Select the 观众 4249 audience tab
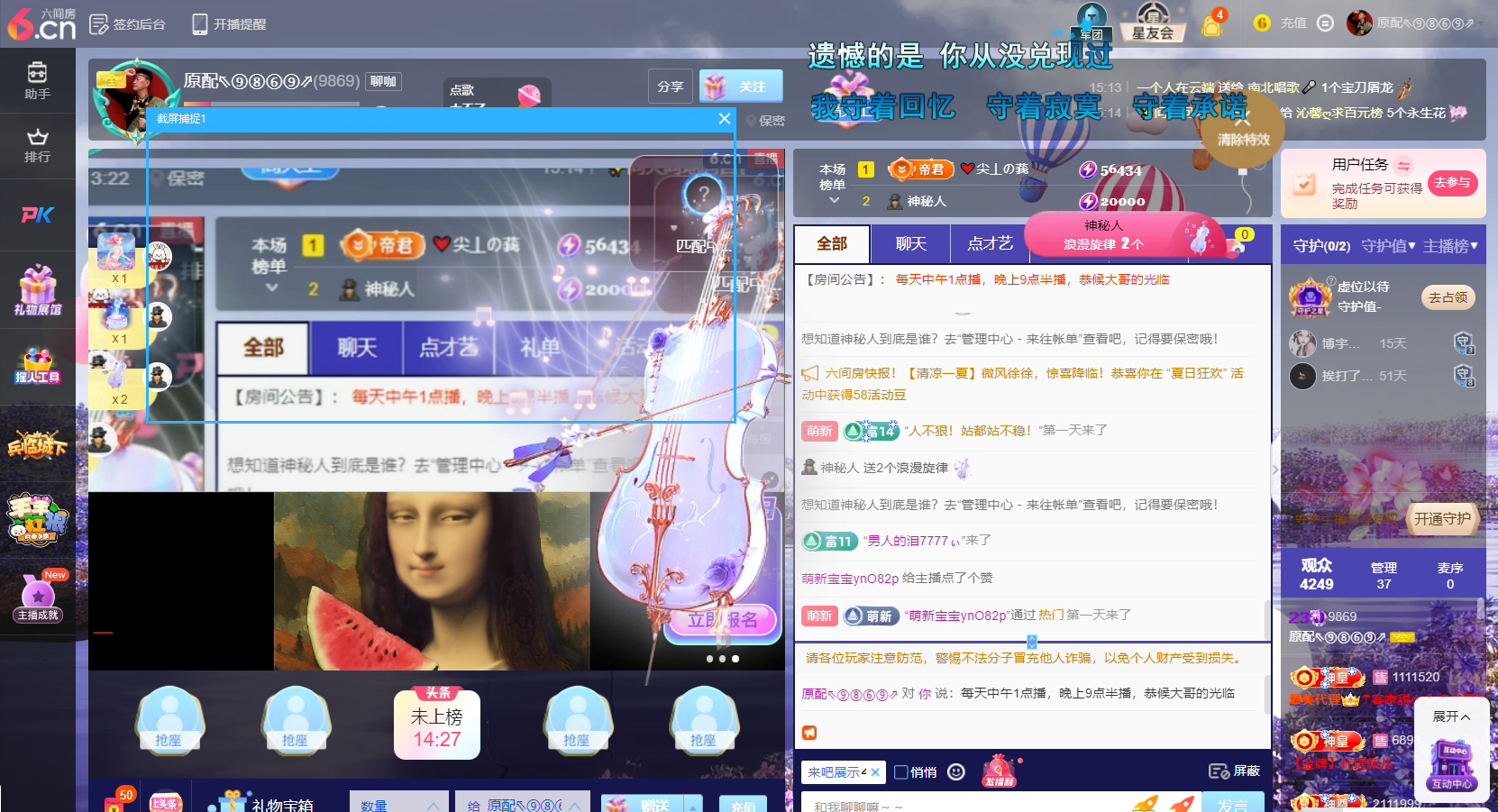Screen dimensions: 1498x812 1316,574
